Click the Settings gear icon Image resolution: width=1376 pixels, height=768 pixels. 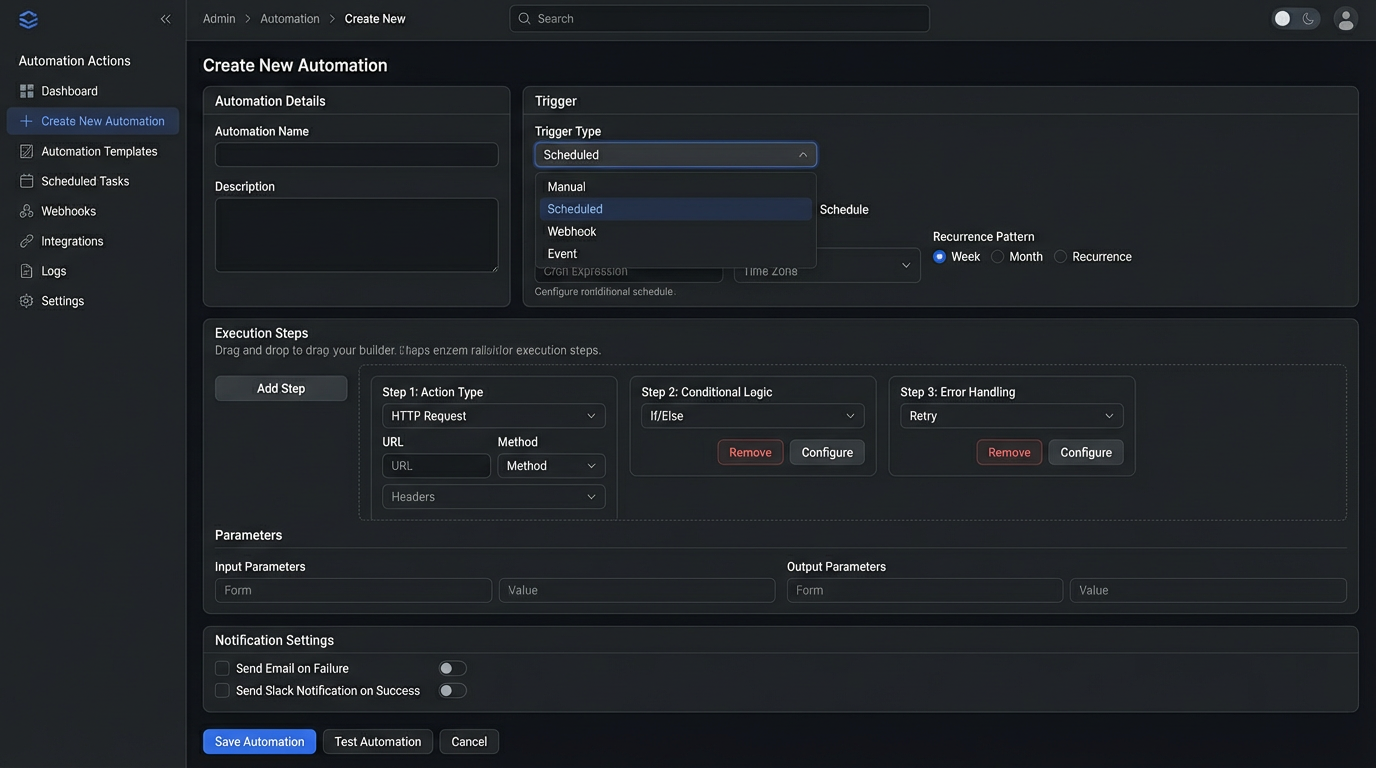click(x=27, y=301)
